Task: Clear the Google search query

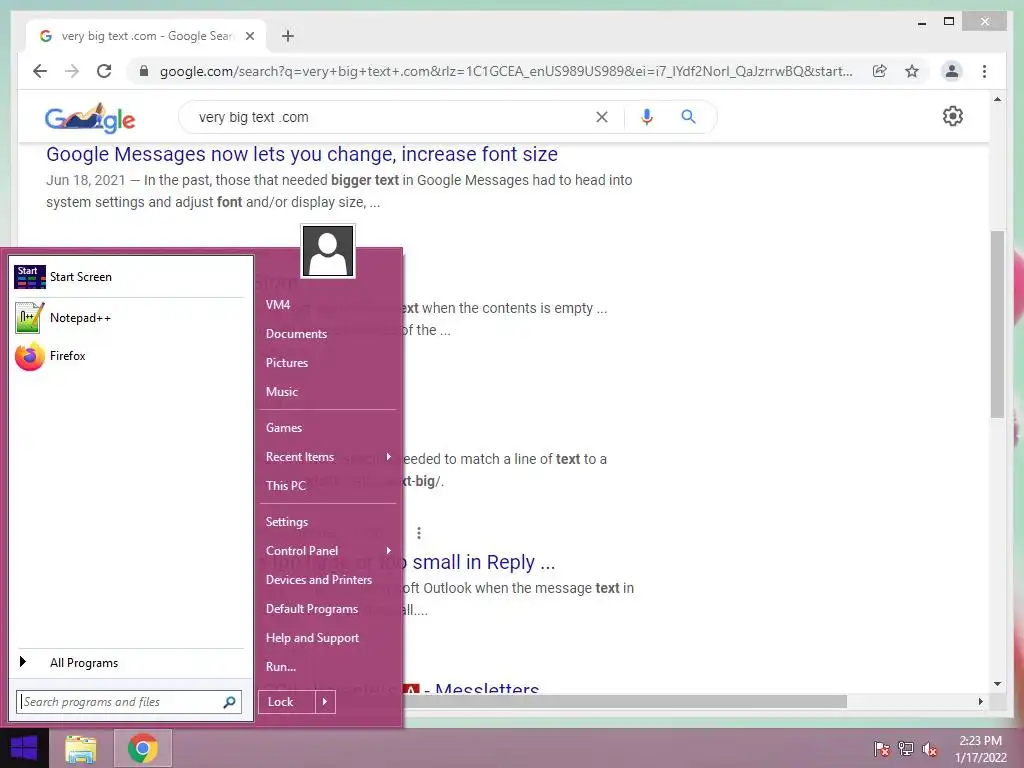Action: 601,117
